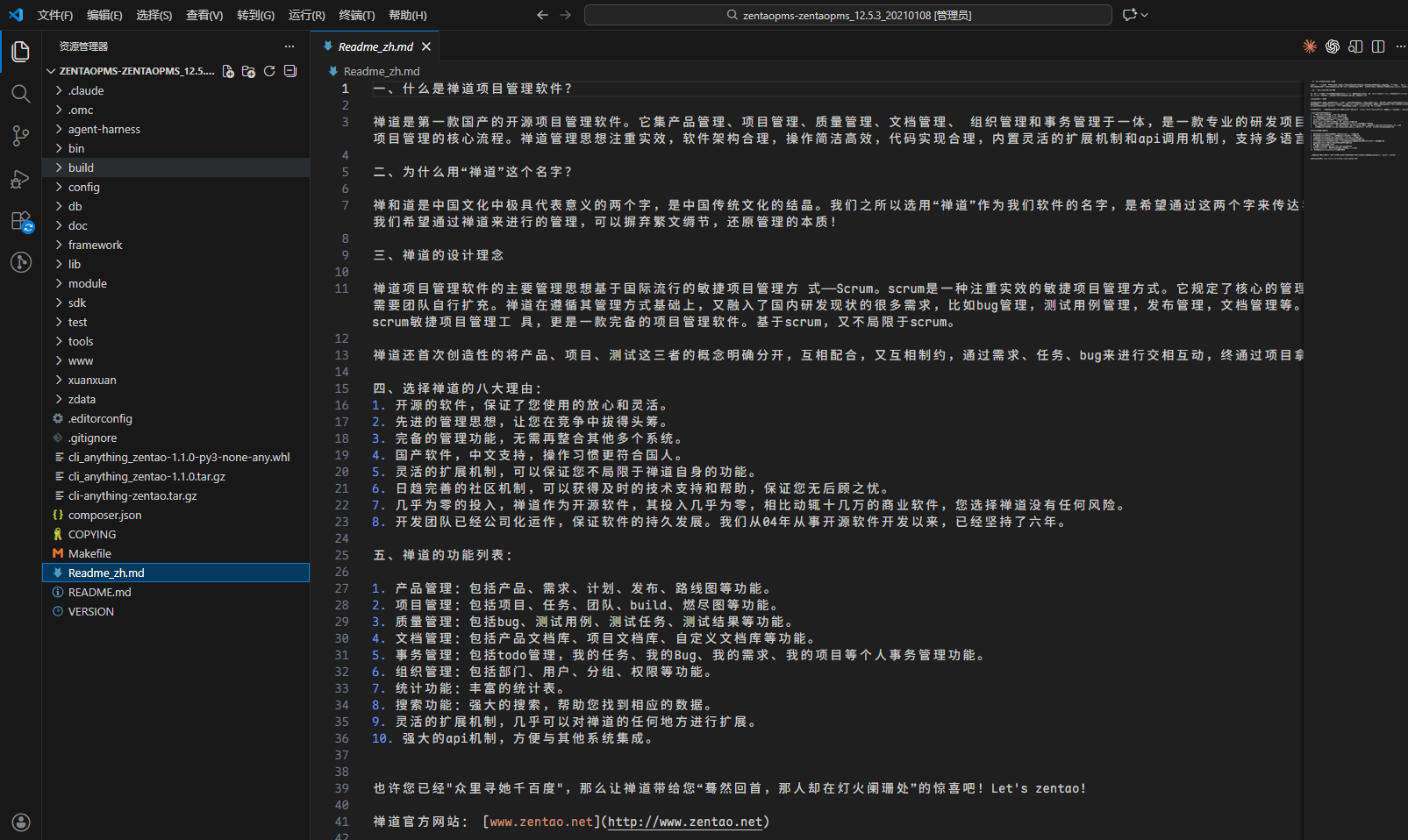This screenshot has width=1408, height=840.
Task: Select cli-anything-zentao.tar.gz in the explorer
Action: click(175, 495)
